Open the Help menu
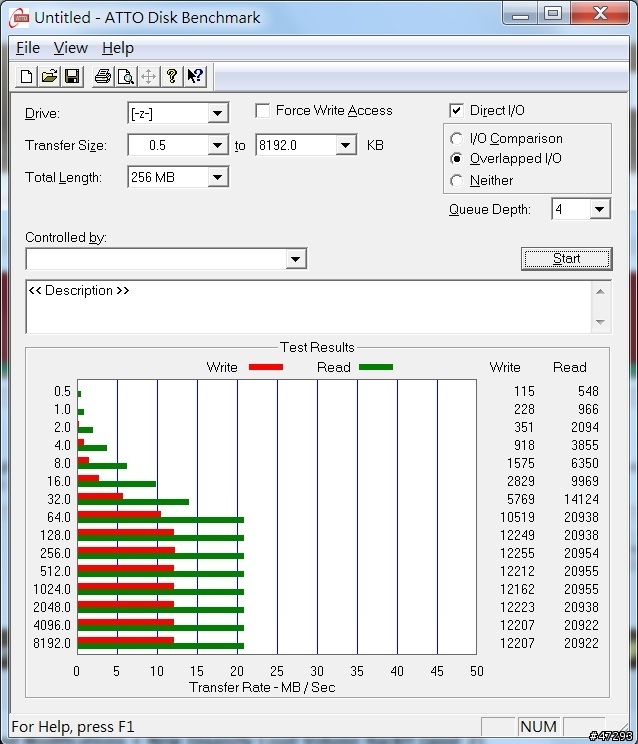 [118, 48]
